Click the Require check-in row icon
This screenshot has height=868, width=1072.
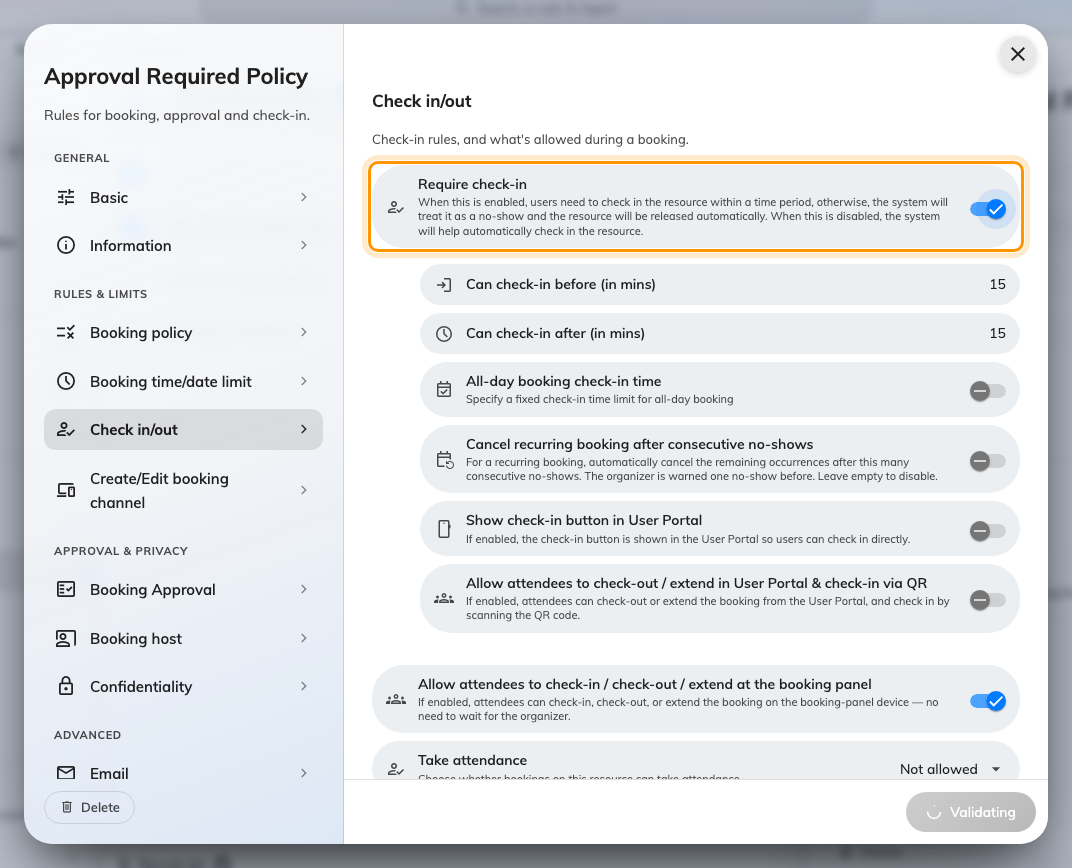(x=396, y=208)
